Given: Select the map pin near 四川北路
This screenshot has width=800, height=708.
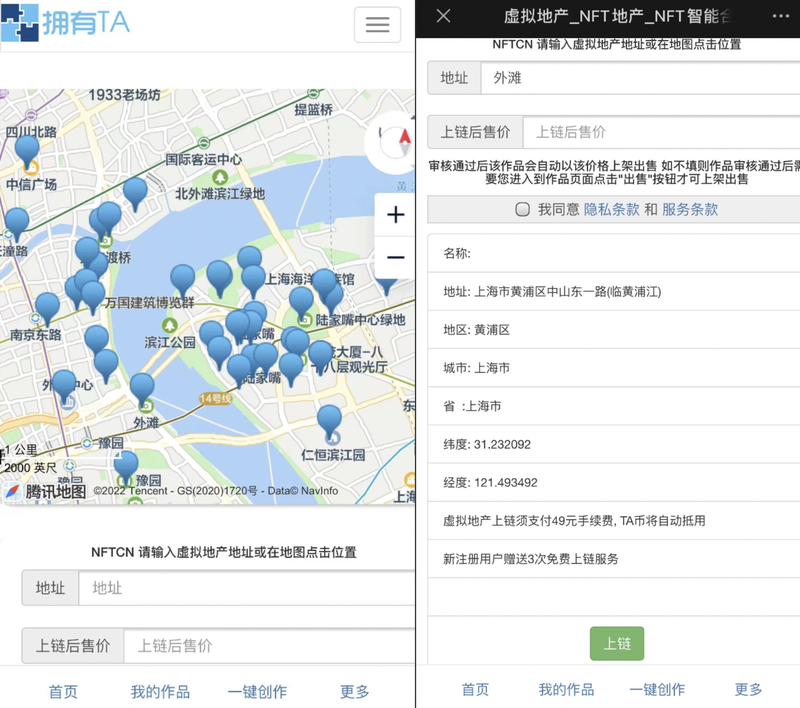Looking at the screenshot, I should pos(27,151).
